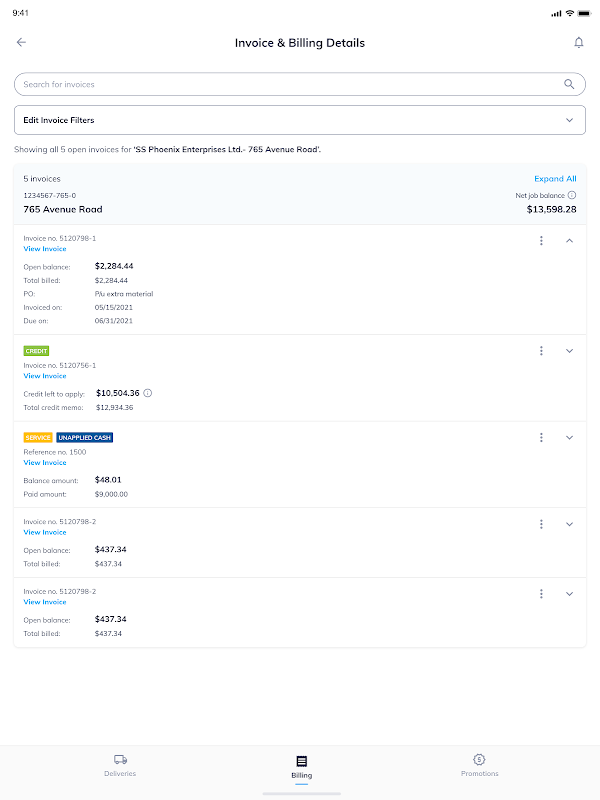Screen dimensions: 600x800
Task: Expand the last invoice in the list
Action: (570, 594)
